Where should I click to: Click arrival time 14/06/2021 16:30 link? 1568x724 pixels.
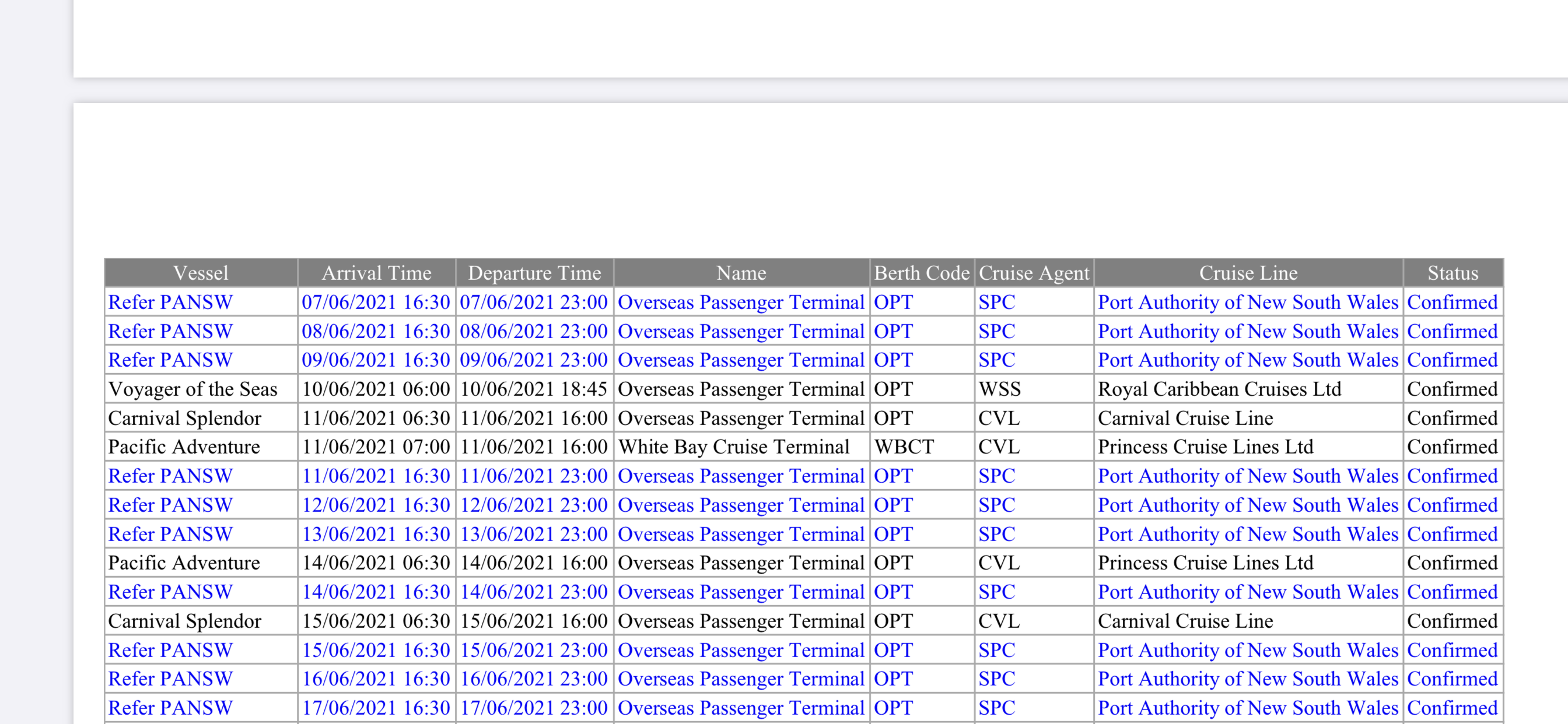(376, 593)
